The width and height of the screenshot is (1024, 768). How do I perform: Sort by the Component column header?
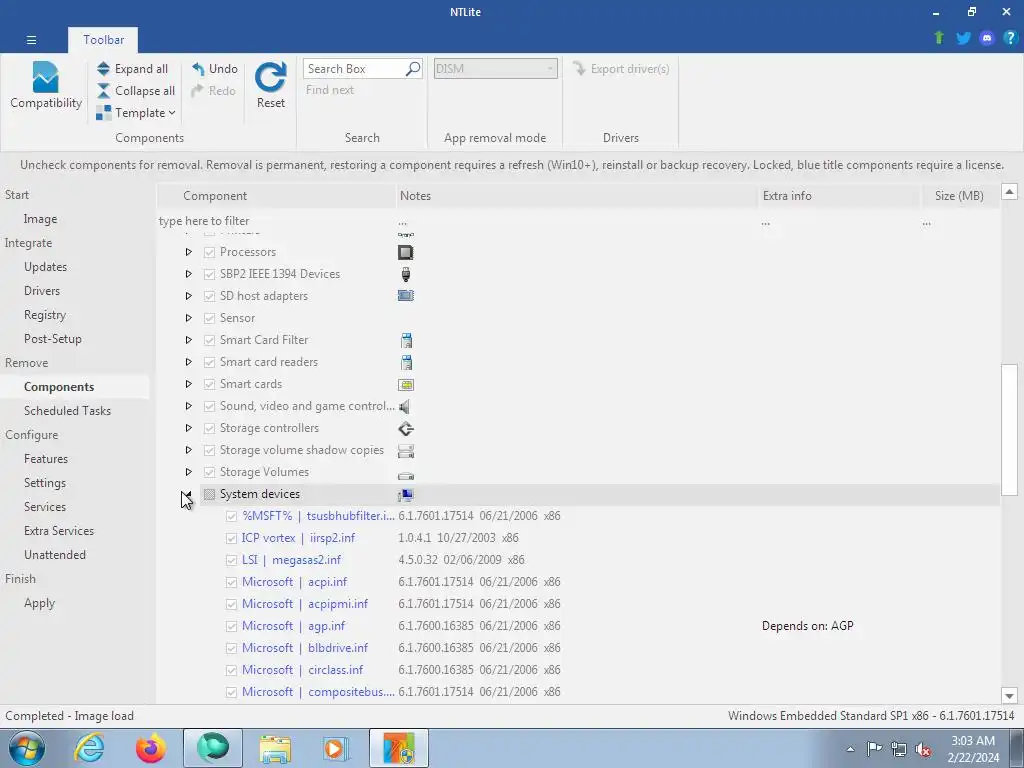pyautogui.click(x=277, y=196)
